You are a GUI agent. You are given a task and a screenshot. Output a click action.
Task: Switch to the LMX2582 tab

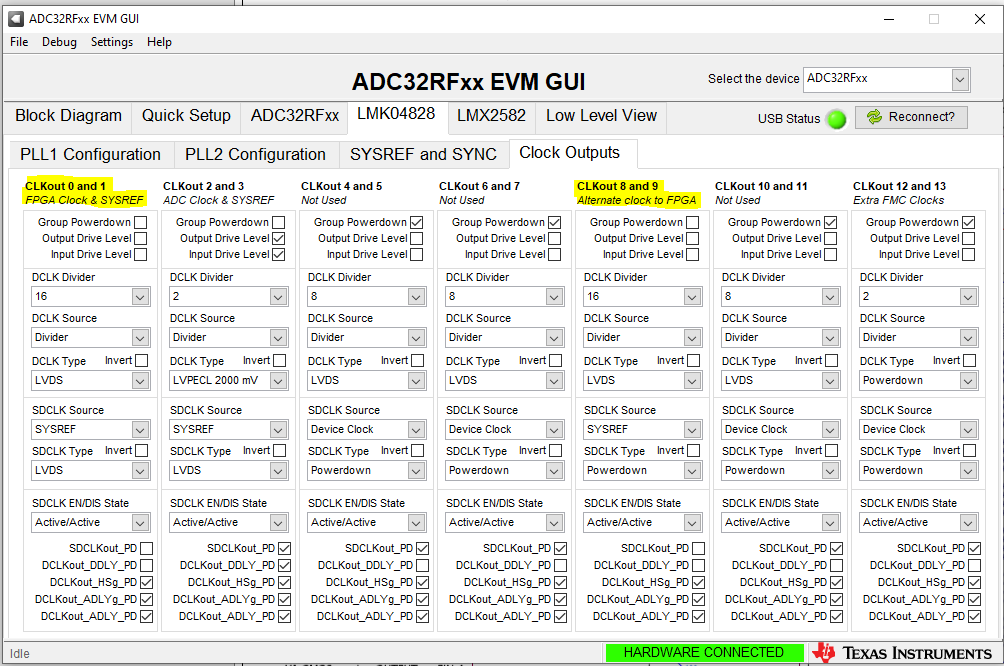point(491,116)
